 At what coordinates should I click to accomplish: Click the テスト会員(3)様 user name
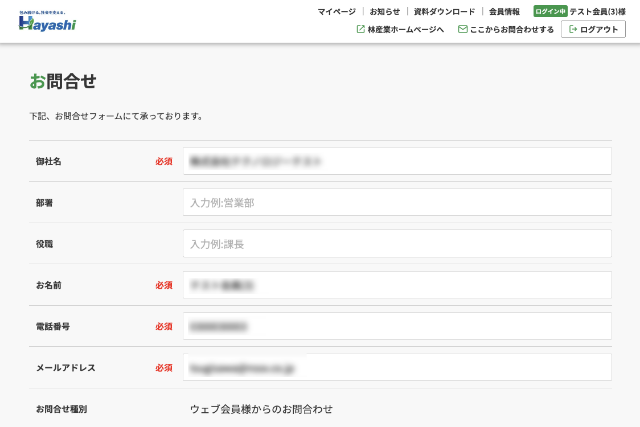(597, 11)
